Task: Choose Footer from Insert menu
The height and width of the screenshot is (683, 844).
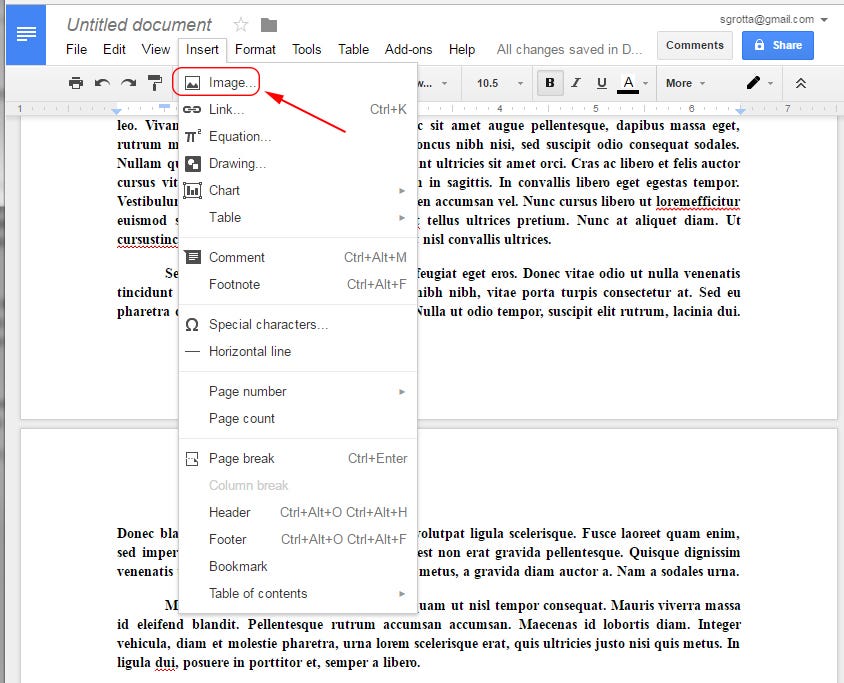Action: pos(298,539)
